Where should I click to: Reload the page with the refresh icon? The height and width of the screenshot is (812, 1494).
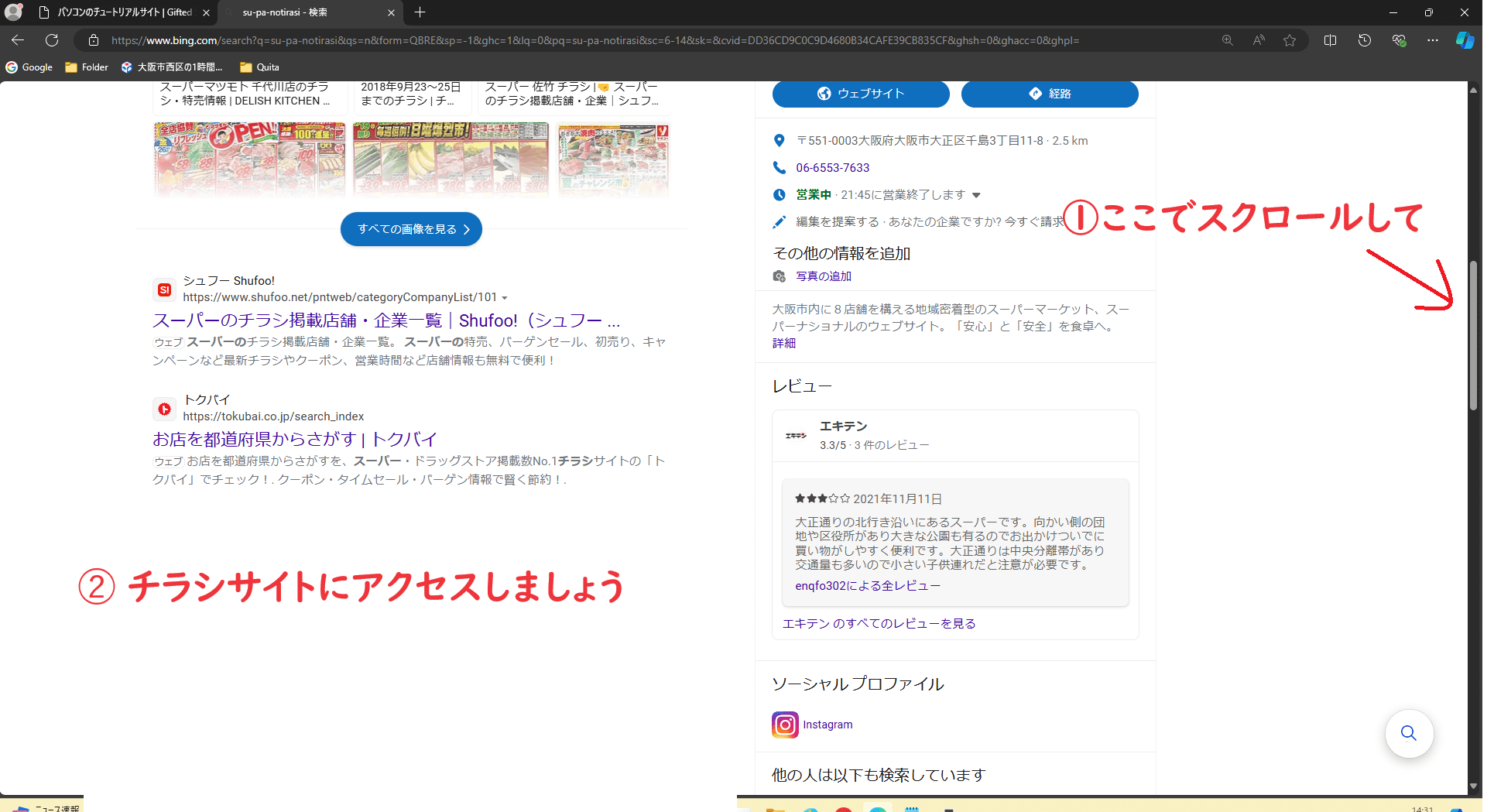pyautogui.click(x=52, y=40)
